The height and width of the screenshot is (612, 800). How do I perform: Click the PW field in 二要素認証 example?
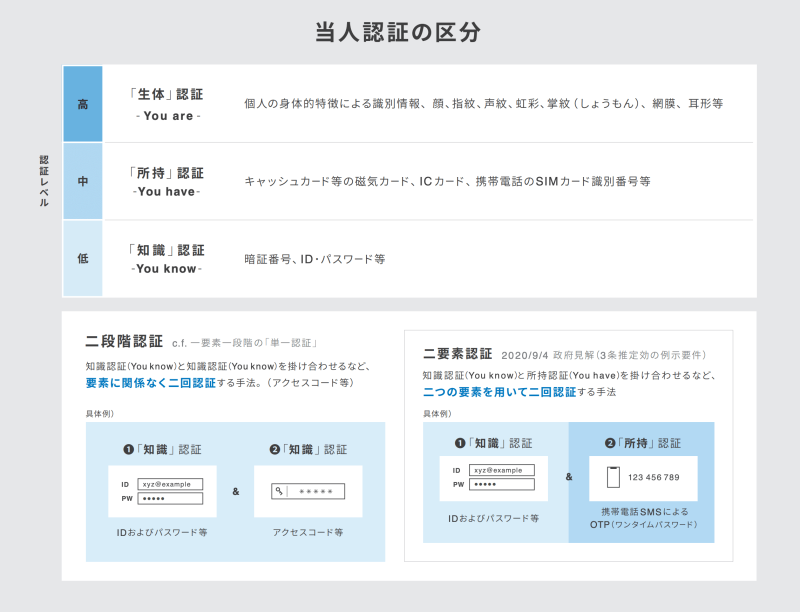click(x=501, y=485)
